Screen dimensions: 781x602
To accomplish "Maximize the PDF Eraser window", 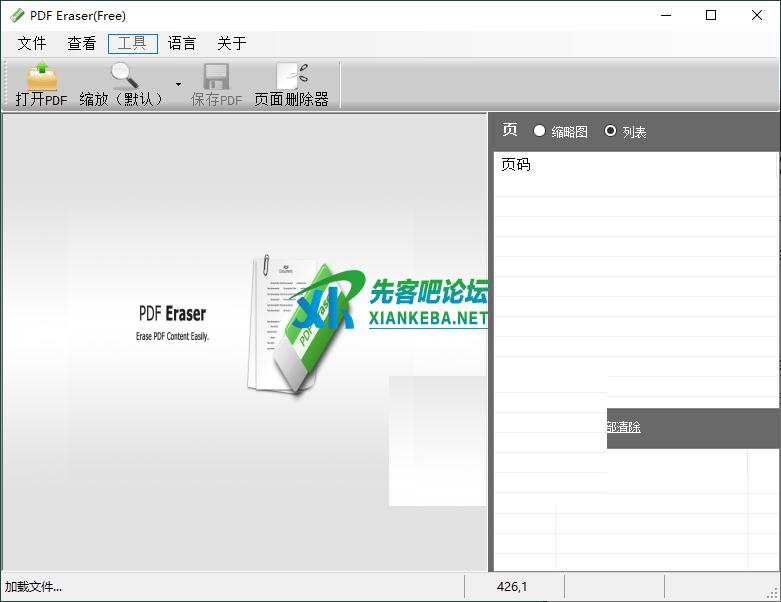I will tap(711, 15).
